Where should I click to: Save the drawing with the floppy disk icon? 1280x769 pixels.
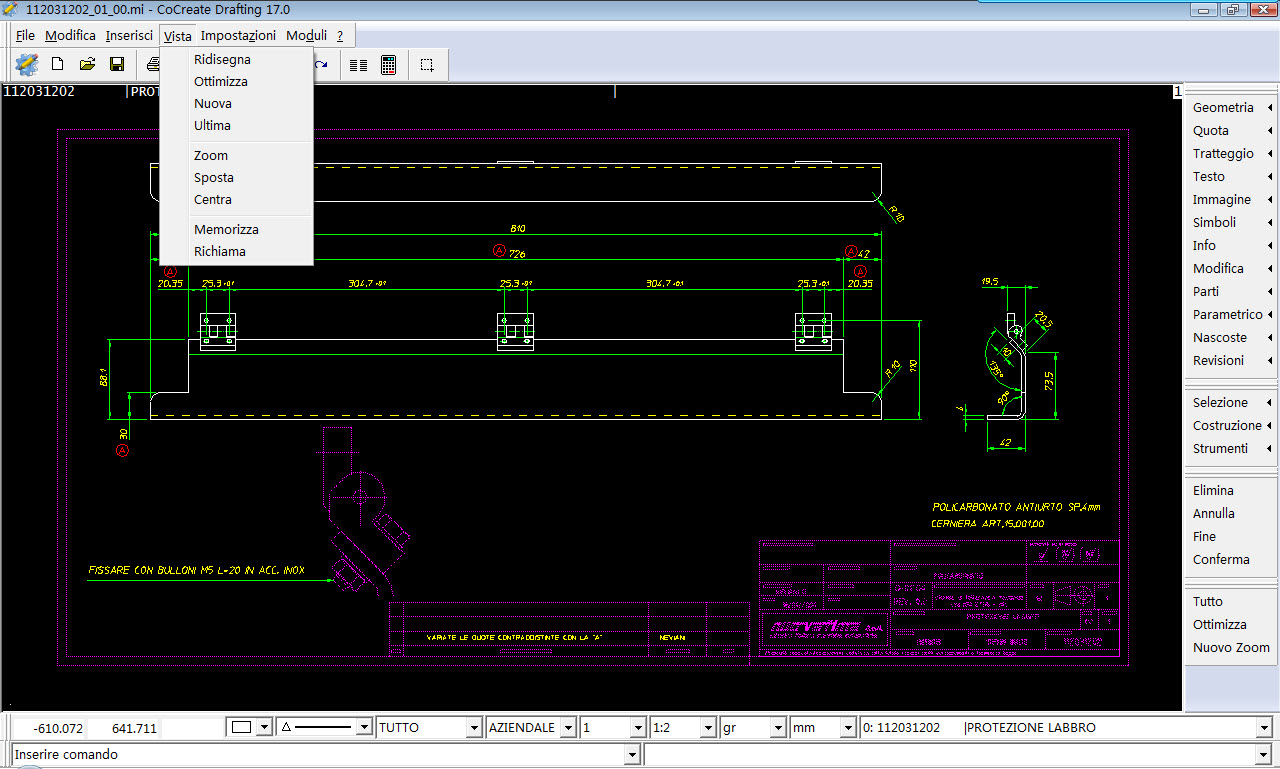[x=117, y=65]
